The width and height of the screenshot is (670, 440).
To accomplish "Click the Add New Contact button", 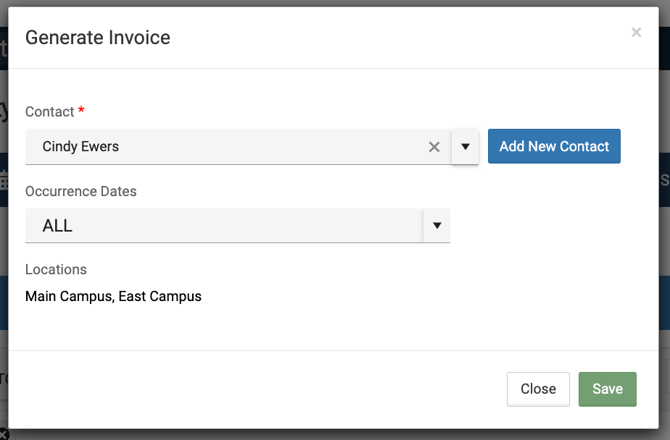I will [x=554, y=146].
